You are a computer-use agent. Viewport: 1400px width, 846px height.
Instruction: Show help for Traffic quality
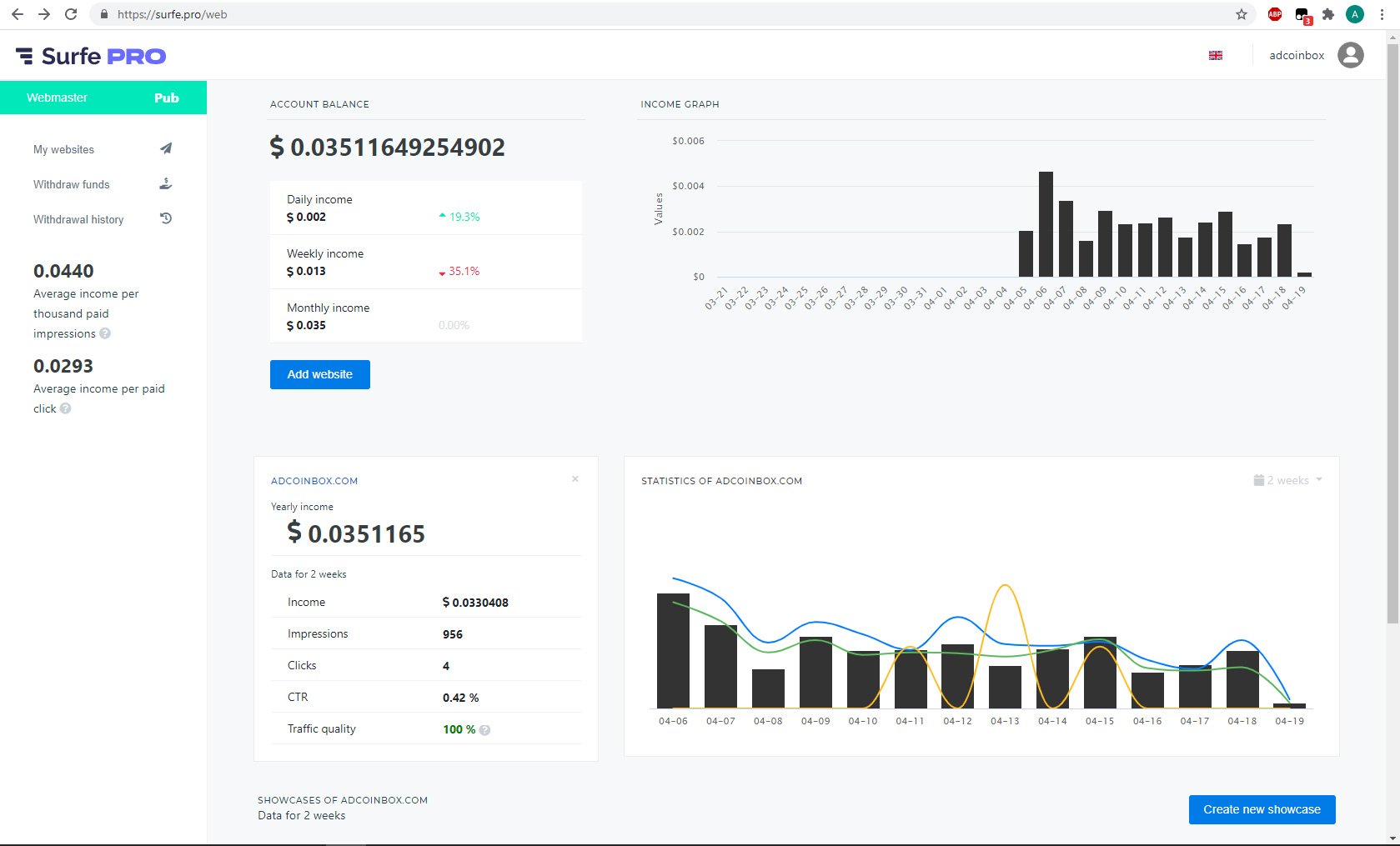pyautogui.click(x=485, y=730)
